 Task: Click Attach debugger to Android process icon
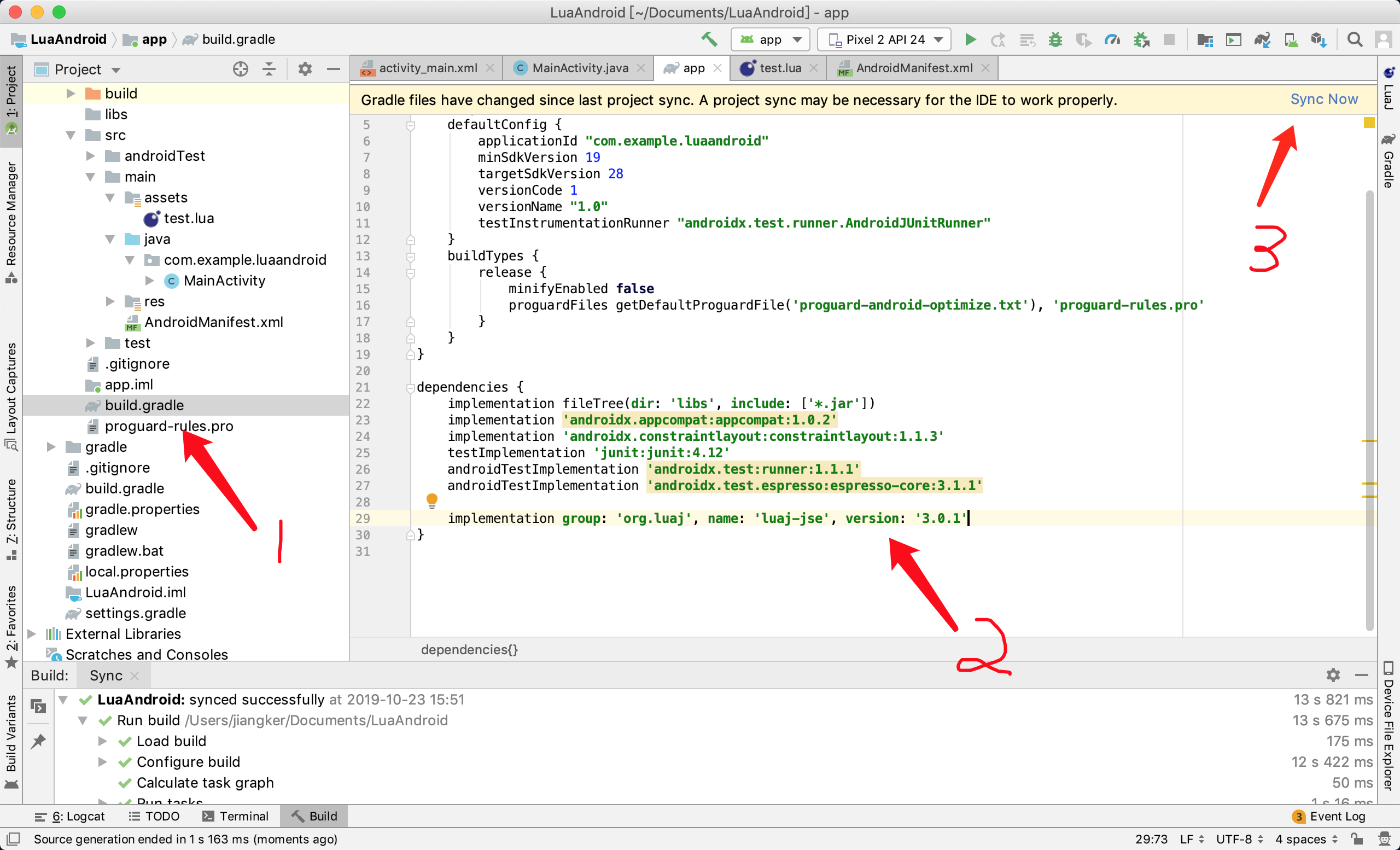tap(1141, 39)
